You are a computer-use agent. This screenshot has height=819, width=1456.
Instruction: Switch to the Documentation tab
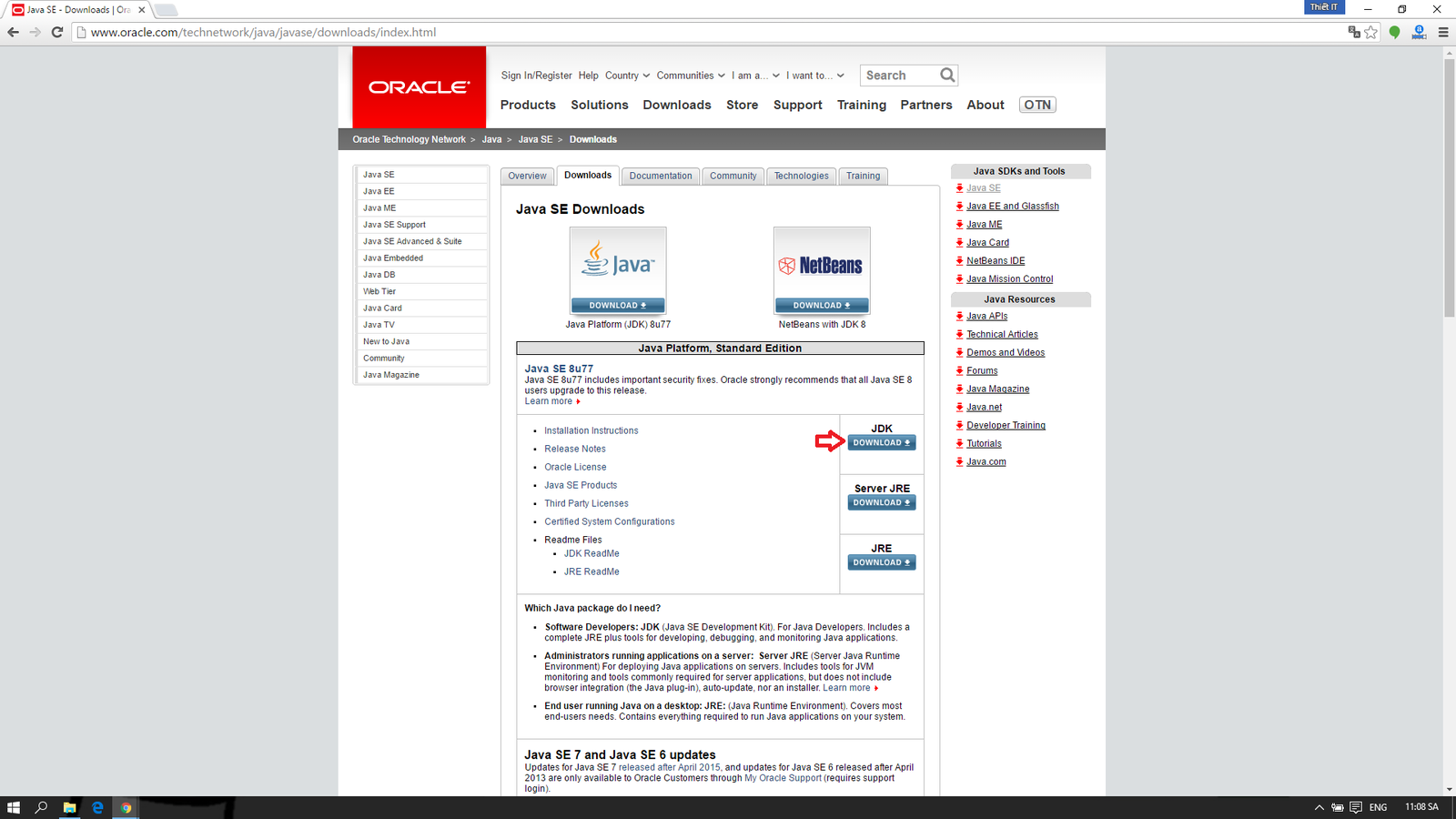click(661, 176)
